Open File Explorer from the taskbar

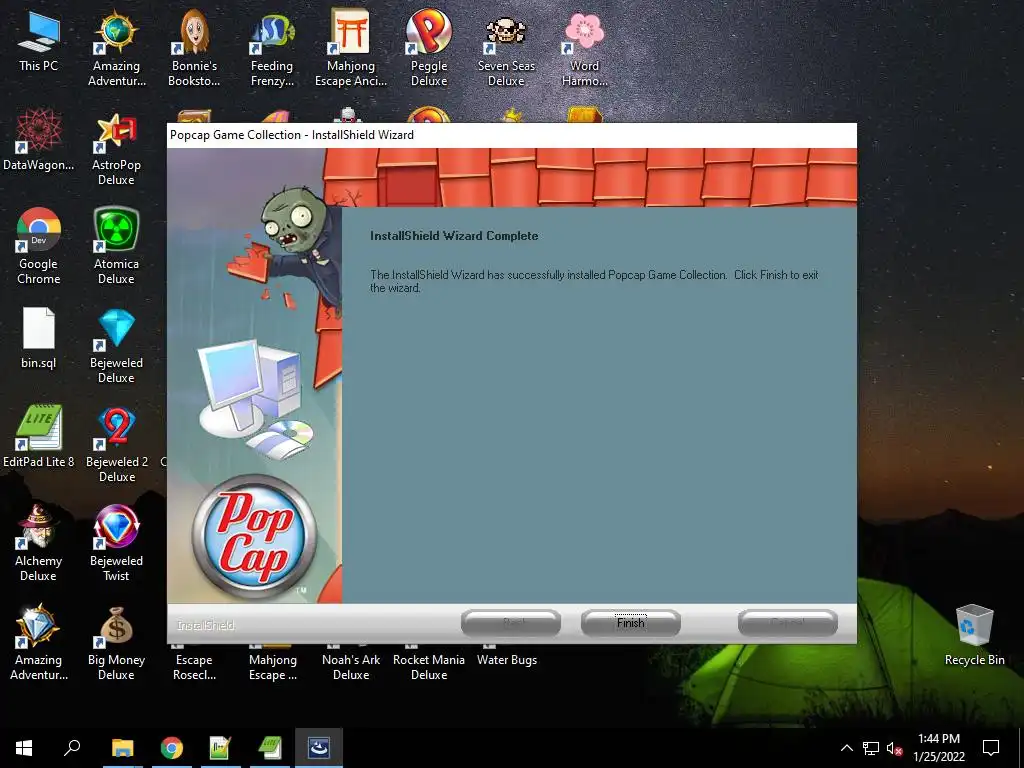point(122,748)
